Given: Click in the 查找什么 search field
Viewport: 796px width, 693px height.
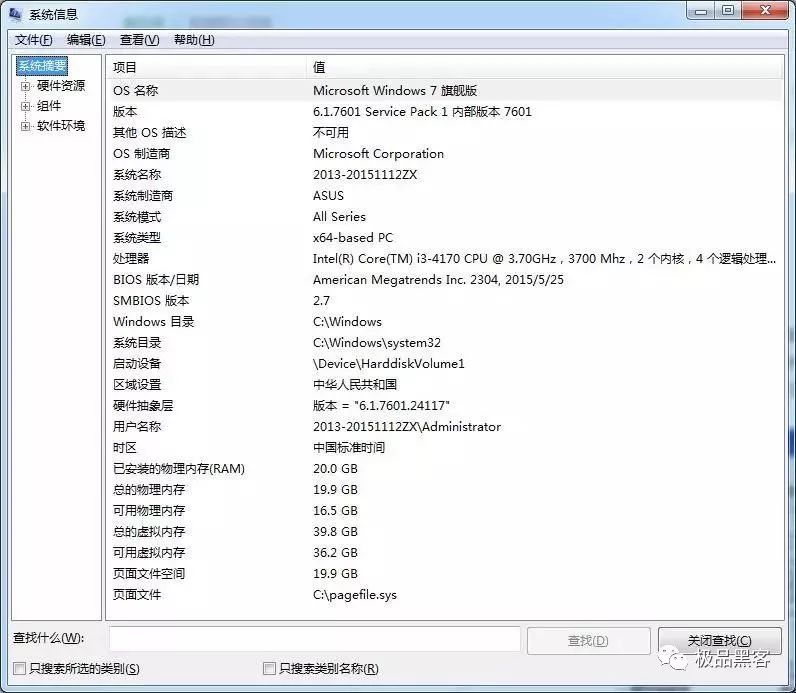Looking at the screenshot, I should [315, 639].
